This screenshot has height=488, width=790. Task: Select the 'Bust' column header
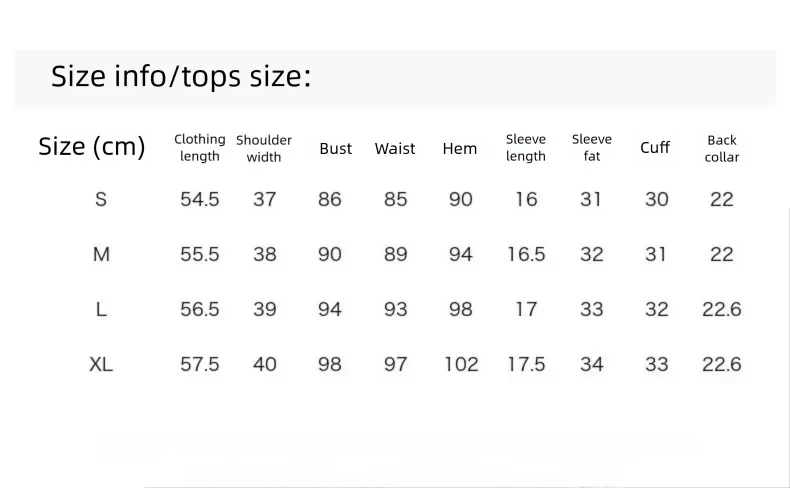(336, 149)
